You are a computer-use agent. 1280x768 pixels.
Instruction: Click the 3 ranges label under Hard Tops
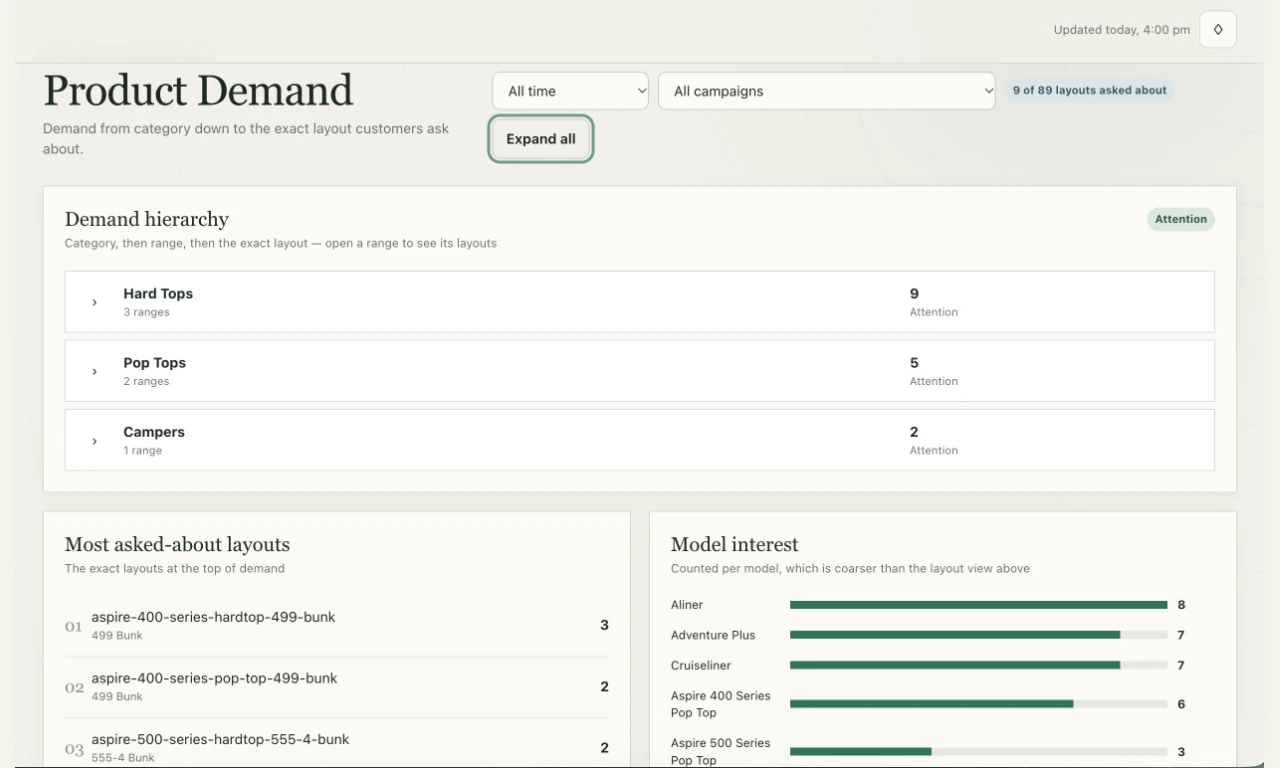point(147,313)
